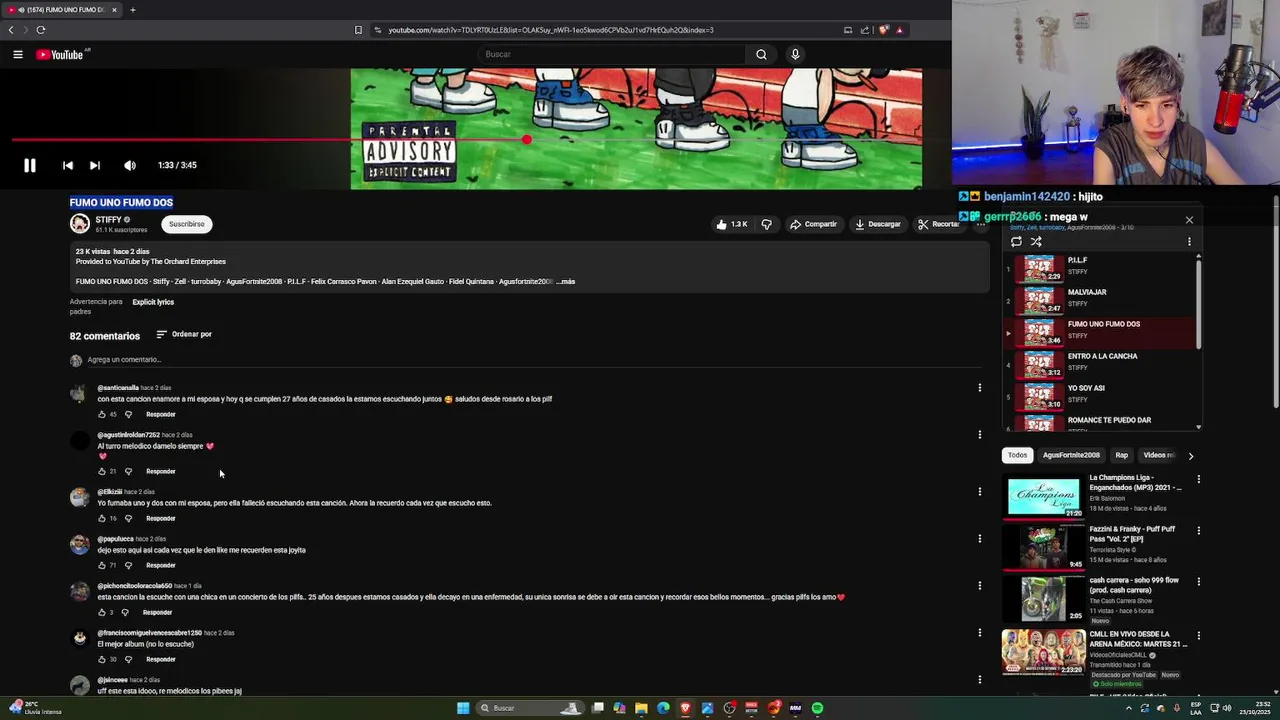Dislike @pichoncitoloracola650's comment
The width and height of the screenshot is (1280, 720).
pos(125,612)
